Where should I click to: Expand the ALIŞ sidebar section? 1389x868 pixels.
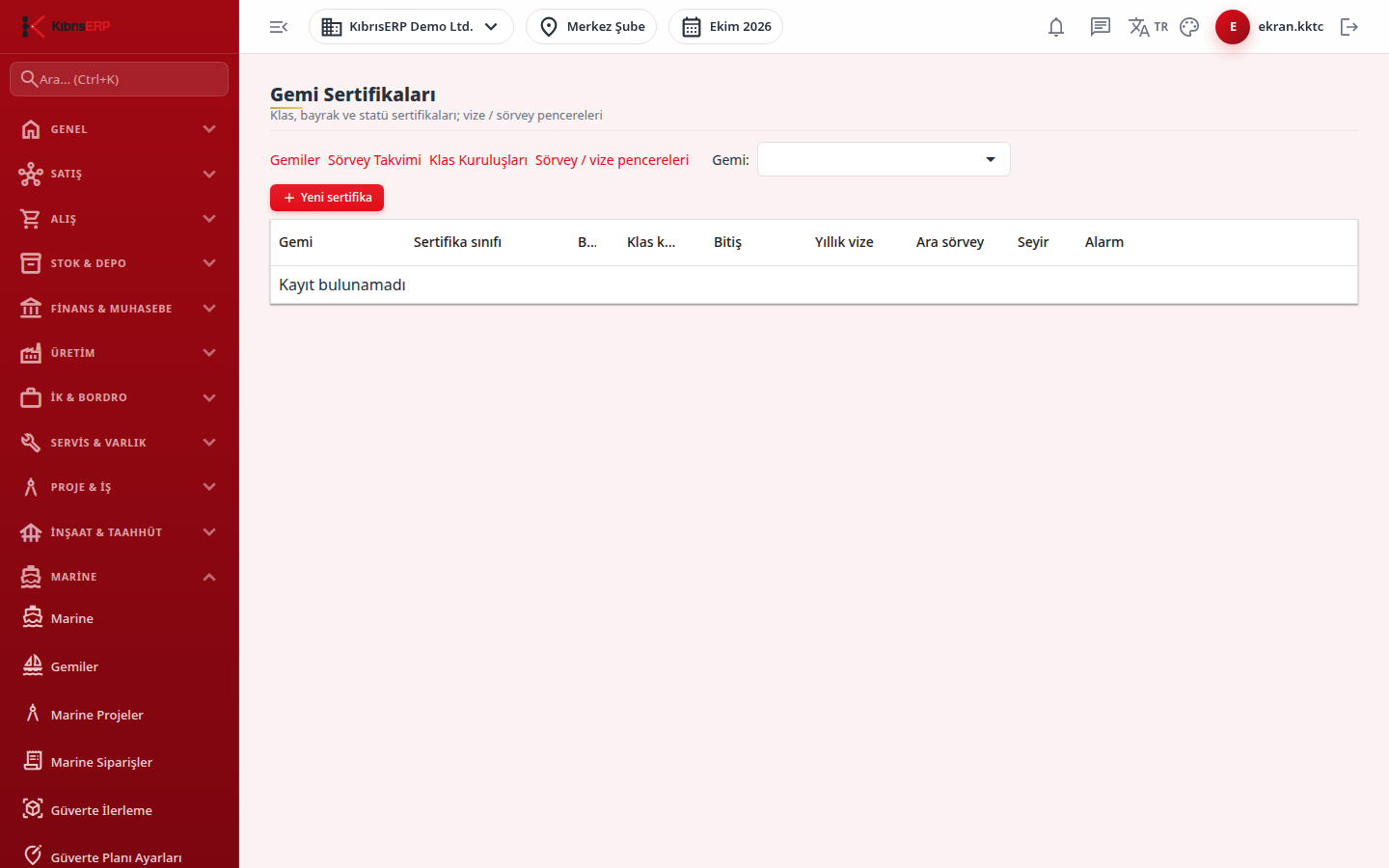(x=120, y=219)
